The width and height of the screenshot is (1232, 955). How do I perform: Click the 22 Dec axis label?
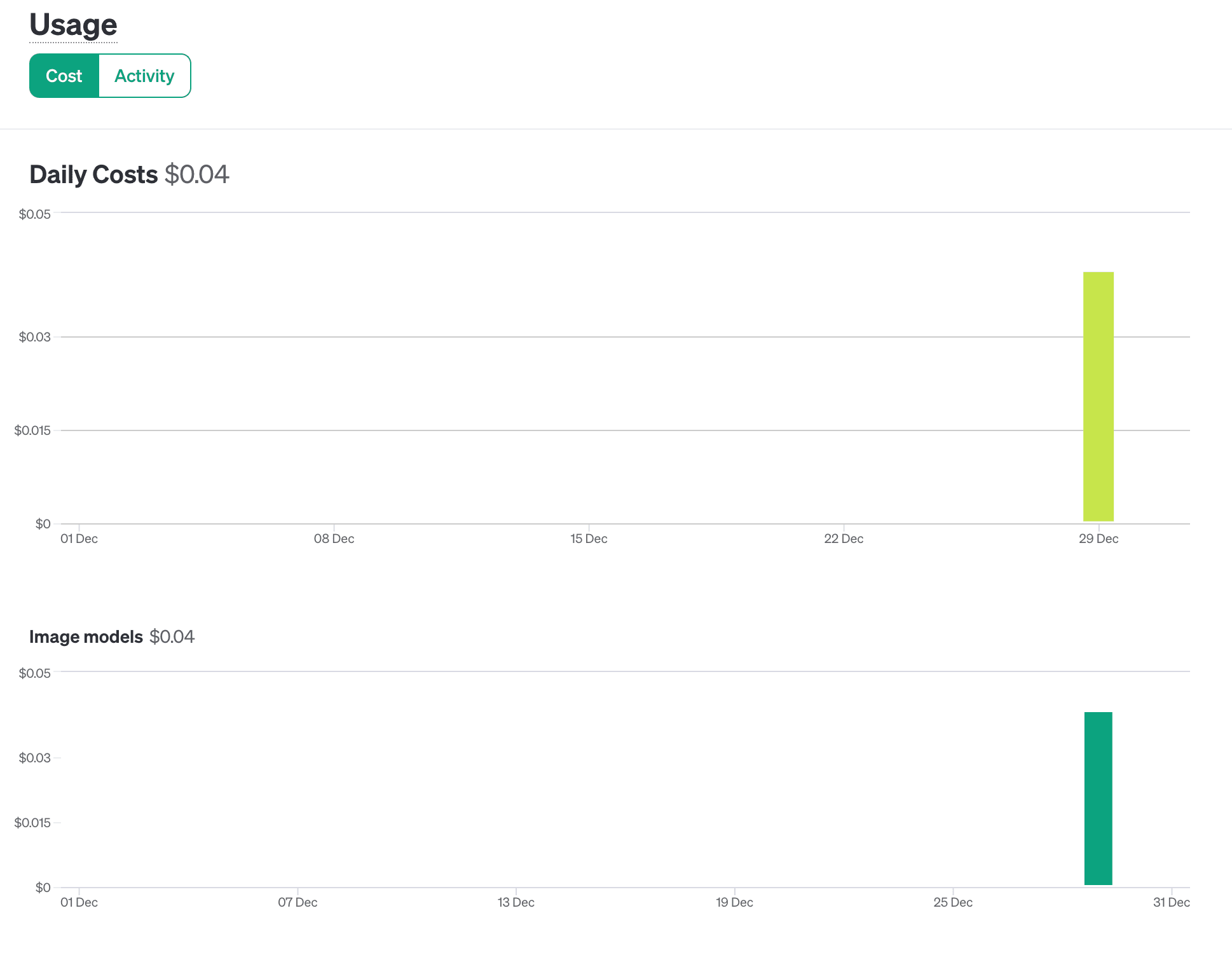pos(844,539)
